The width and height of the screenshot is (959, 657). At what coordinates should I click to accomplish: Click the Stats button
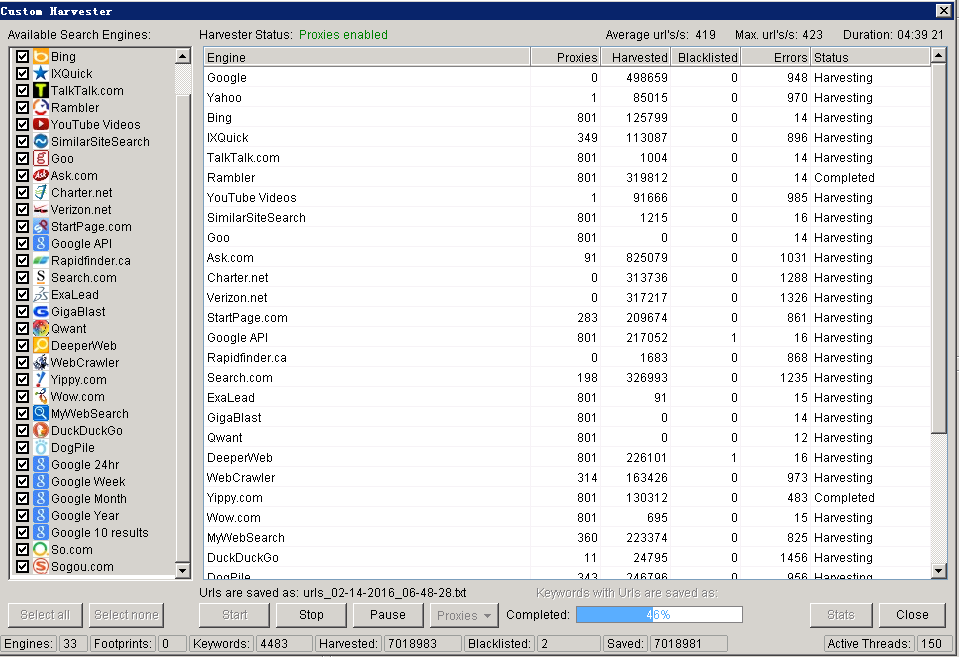pos(841,615)
